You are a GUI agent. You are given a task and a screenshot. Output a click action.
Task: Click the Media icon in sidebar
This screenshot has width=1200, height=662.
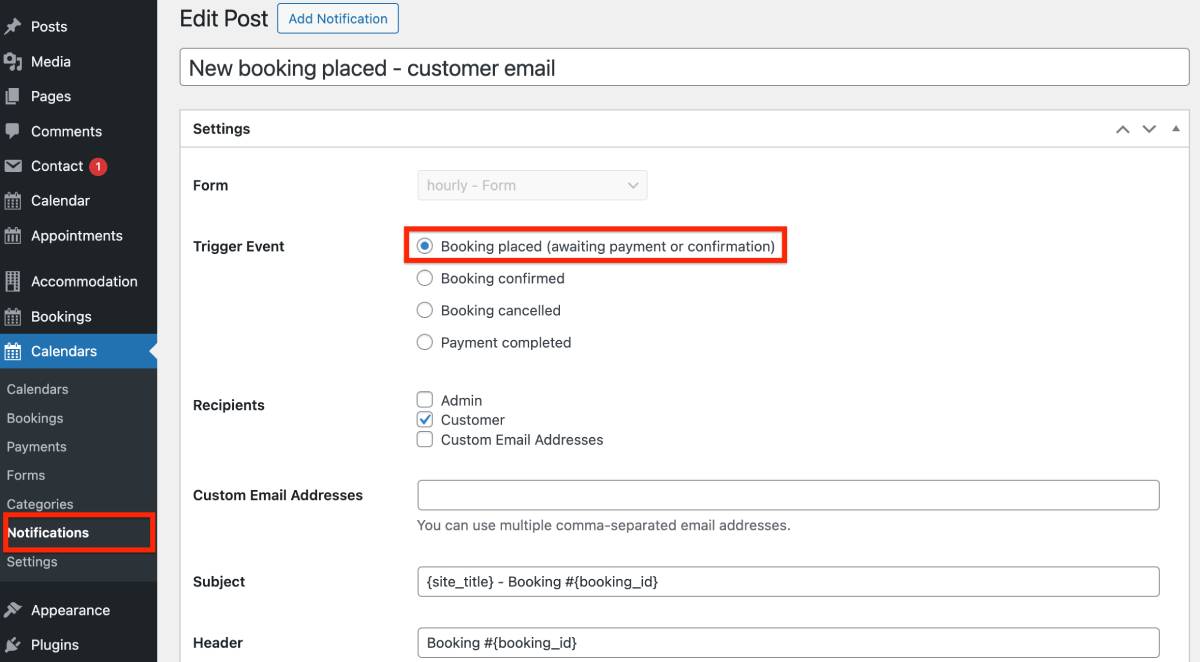(x=13, y=62)
